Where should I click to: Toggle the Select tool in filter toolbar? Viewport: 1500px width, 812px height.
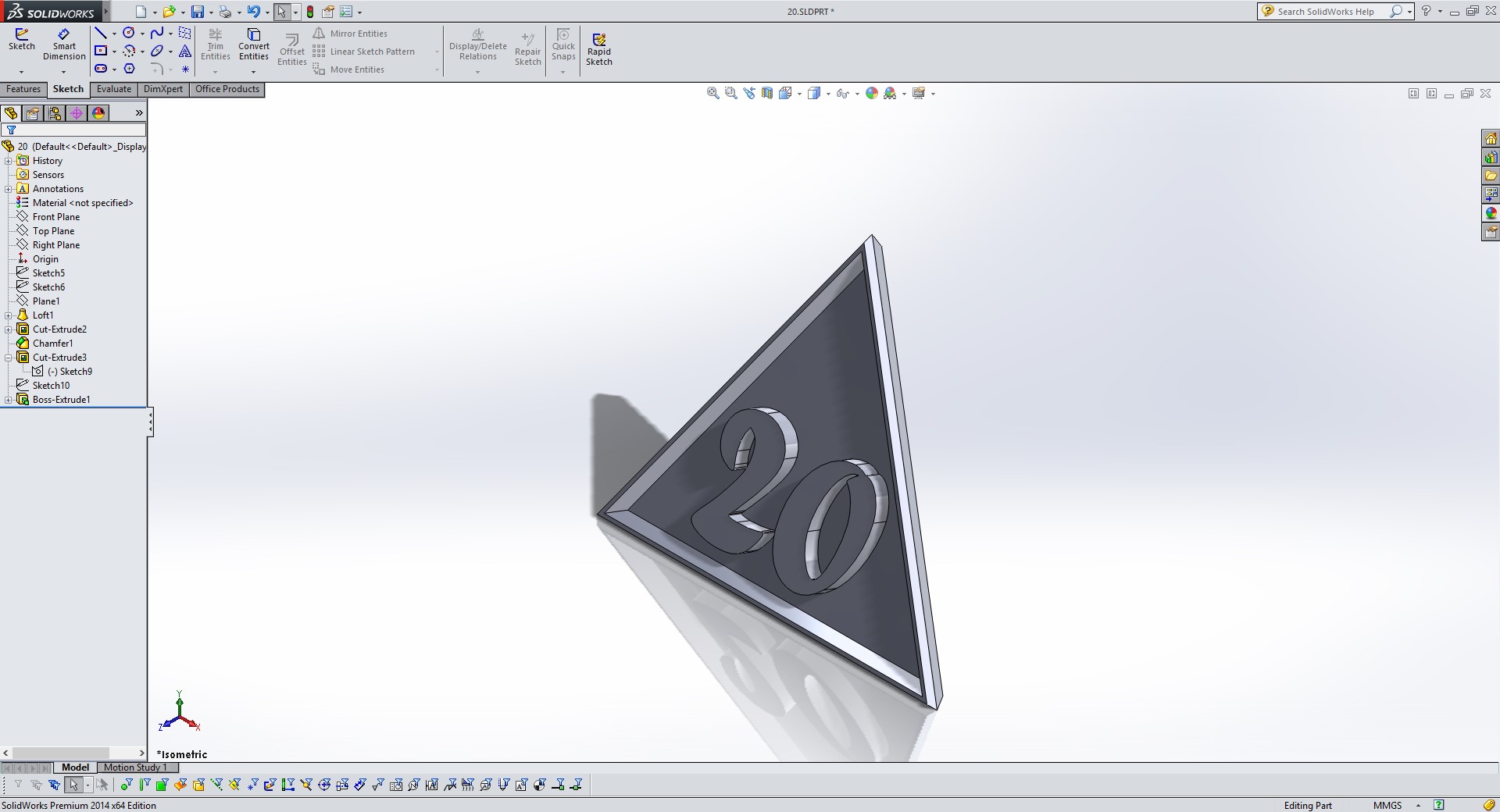click(x=73, y=785)
